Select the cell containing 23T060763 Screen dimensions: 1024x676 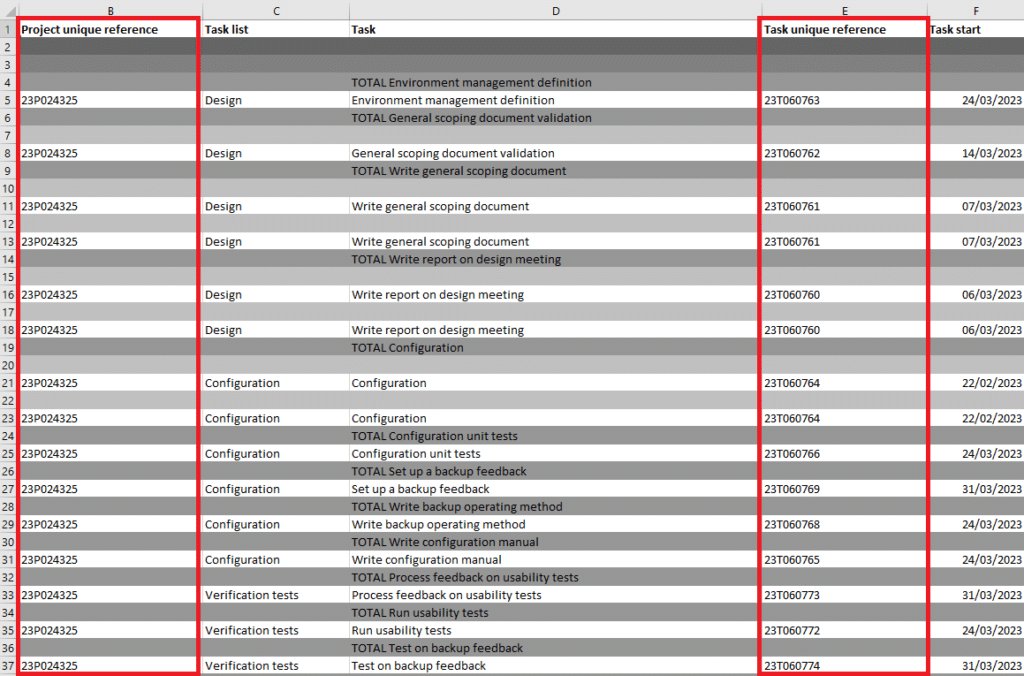[x=792, y=101]
